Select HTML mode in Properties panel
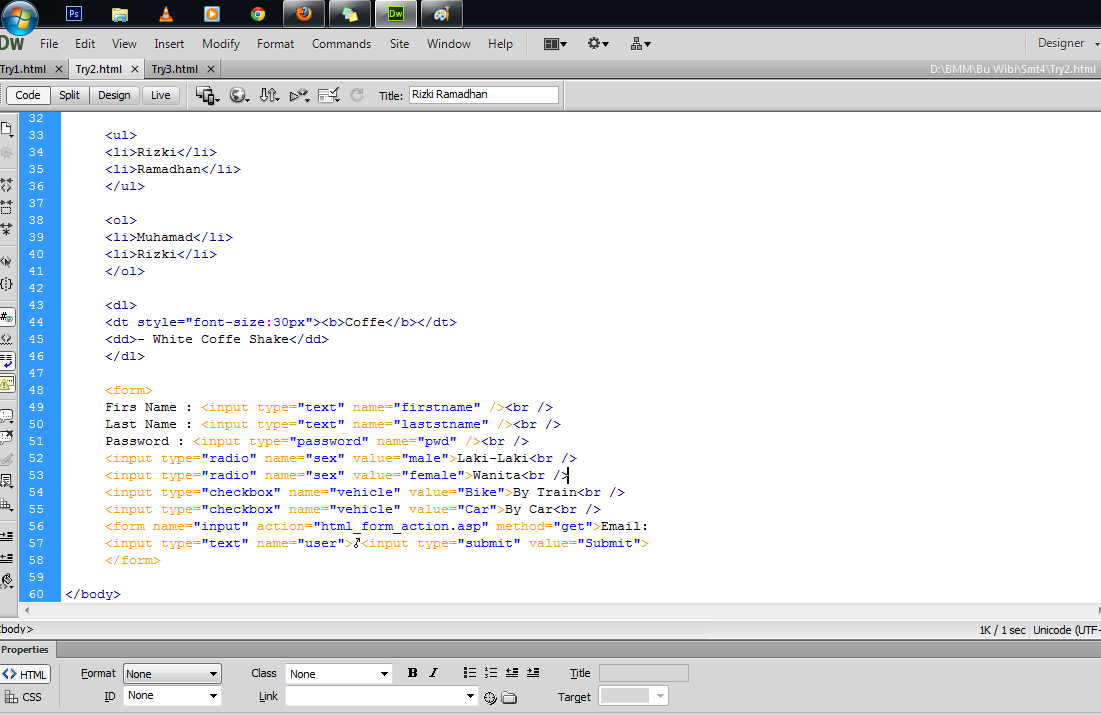The image size is (1101, 715). 25,674
